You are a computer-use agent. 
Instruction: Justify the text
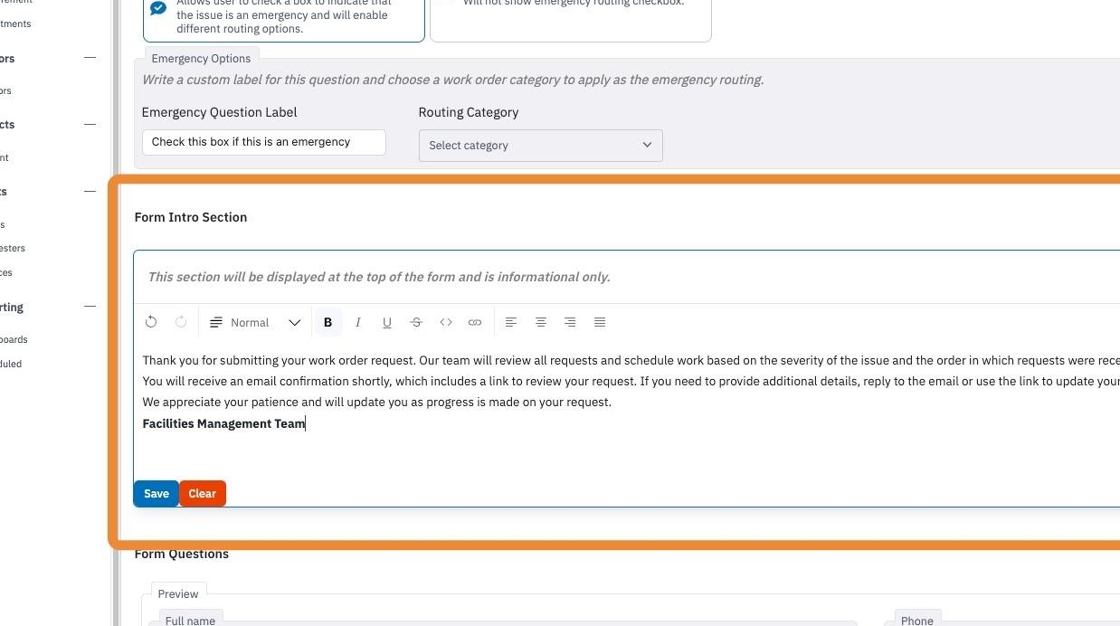[x=600, y=322]
